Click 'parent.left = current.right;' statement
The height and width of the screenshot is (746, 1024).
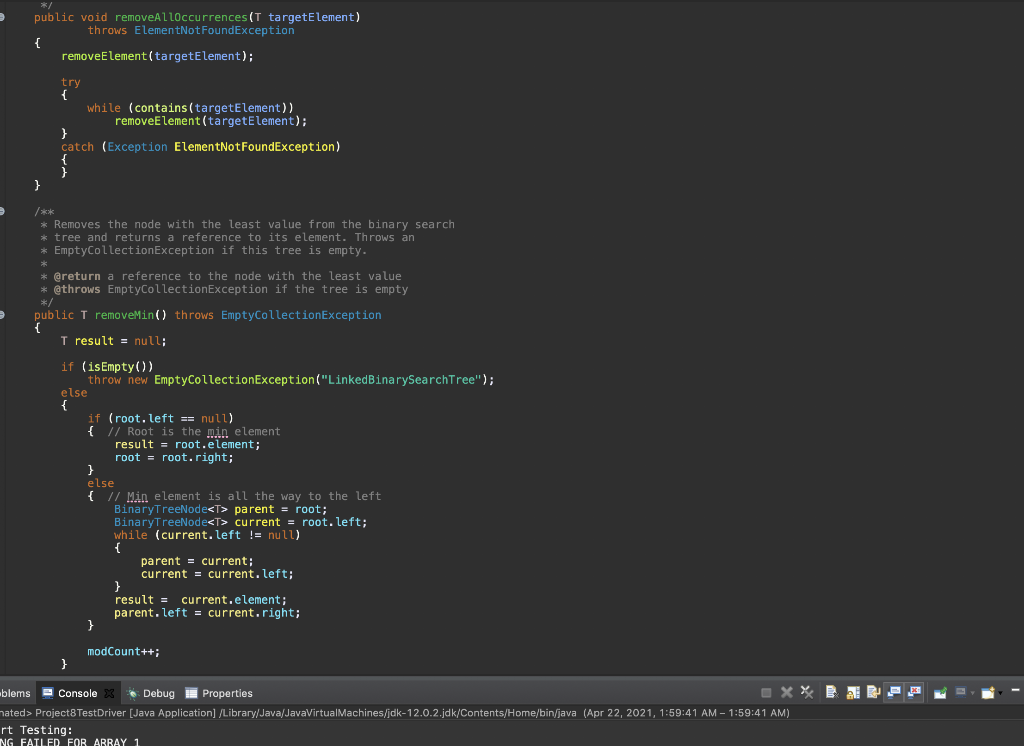(207, 613)
